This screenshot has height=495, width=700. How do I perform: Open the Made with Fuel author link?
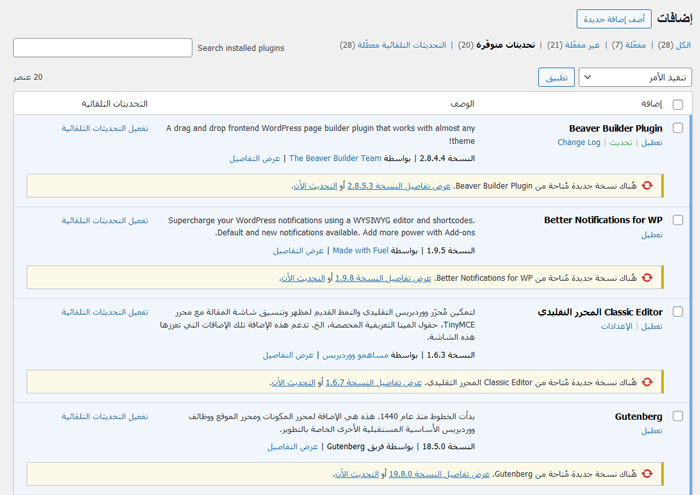[360, 250]
